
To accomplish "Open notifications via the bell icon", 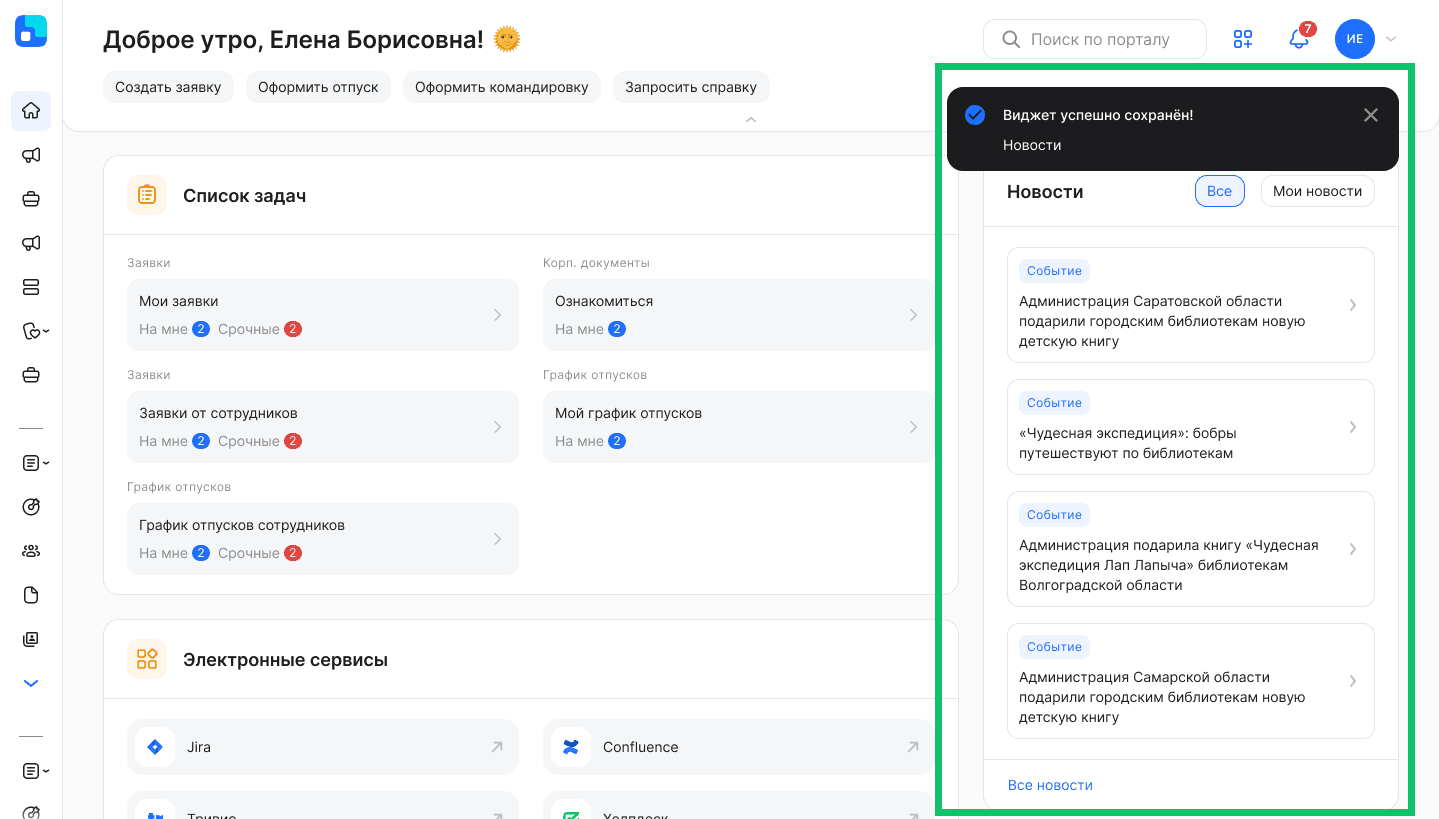I will (x=1299, y=39).
